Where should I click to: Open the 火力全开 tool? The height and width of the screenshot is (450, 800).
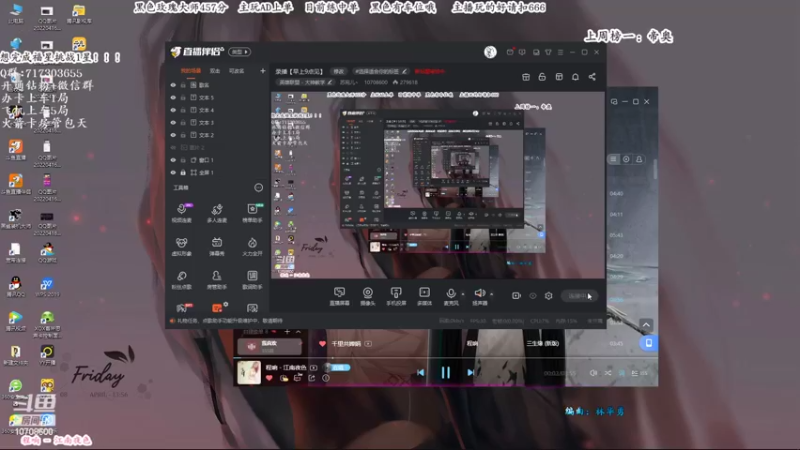(252, 246)
